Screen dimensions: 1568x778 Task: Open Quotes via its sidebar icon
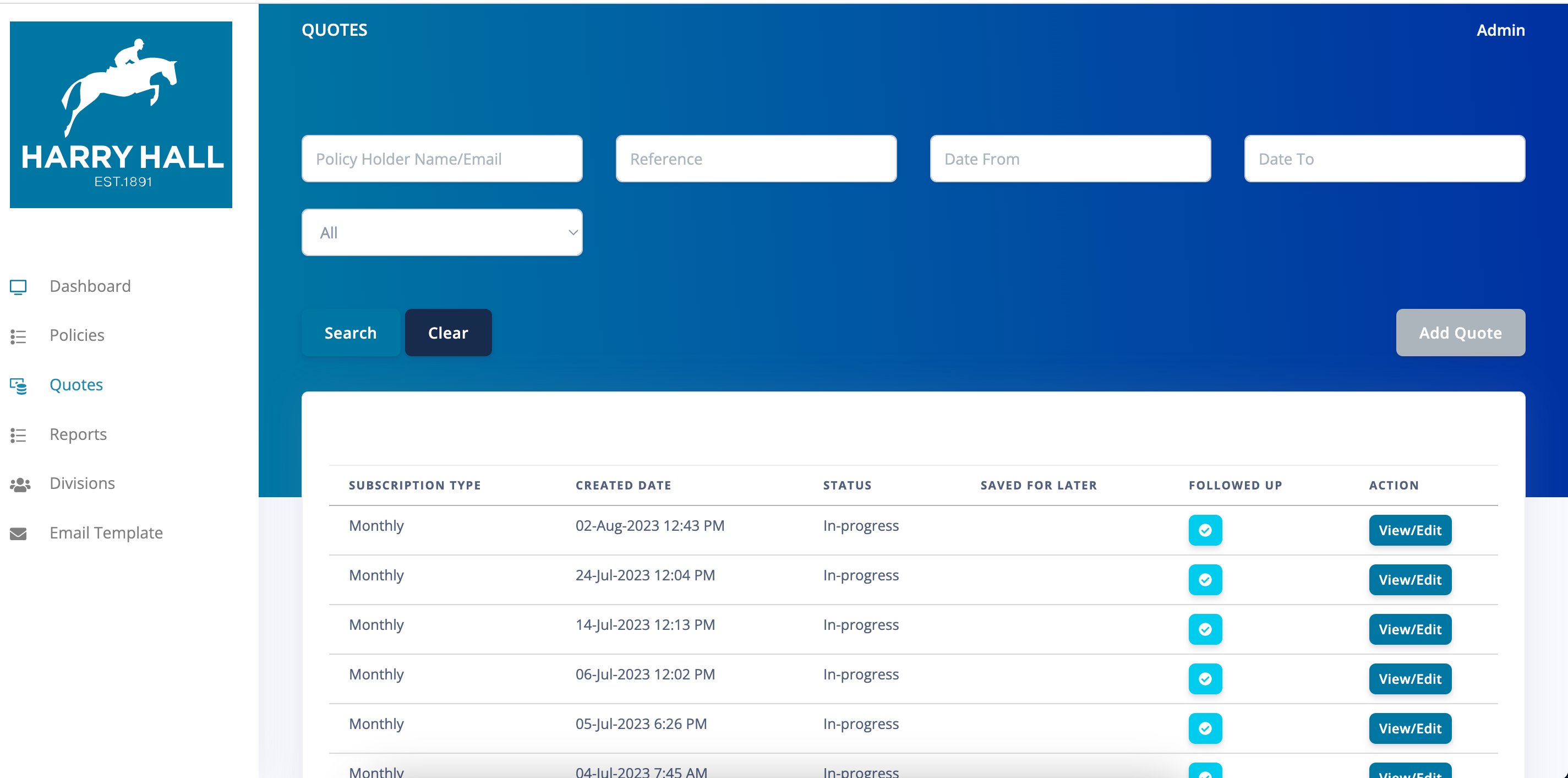click(x=19, y=385)
